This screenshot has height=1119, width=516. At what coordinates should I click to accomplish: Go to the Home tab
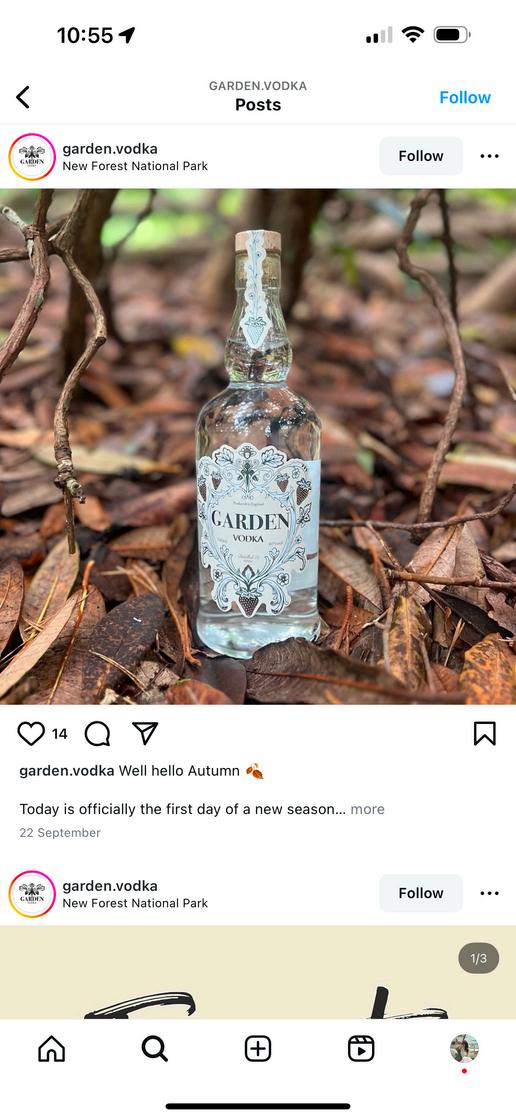coord(51,1048)
